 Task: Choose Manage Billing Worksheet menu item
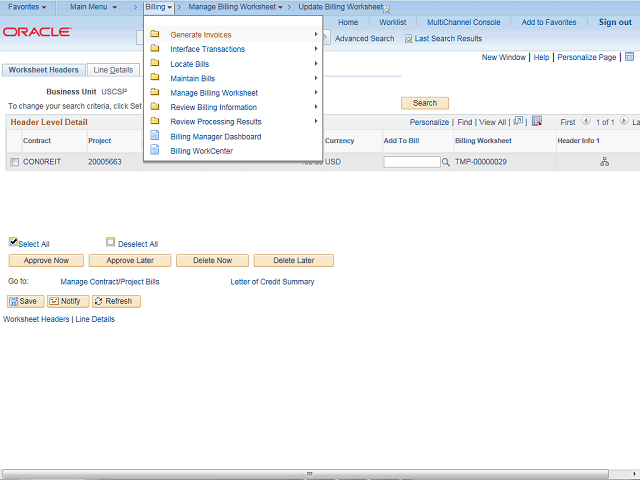[x=214, y=93]
